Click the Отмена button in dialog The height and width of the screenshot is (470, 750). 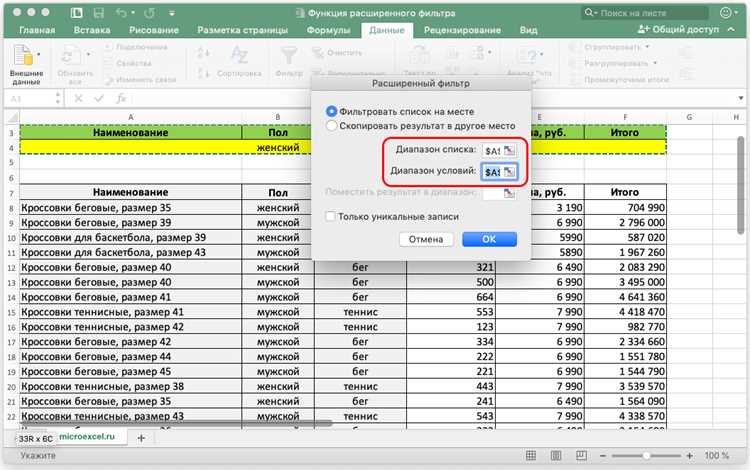point(426,239)
